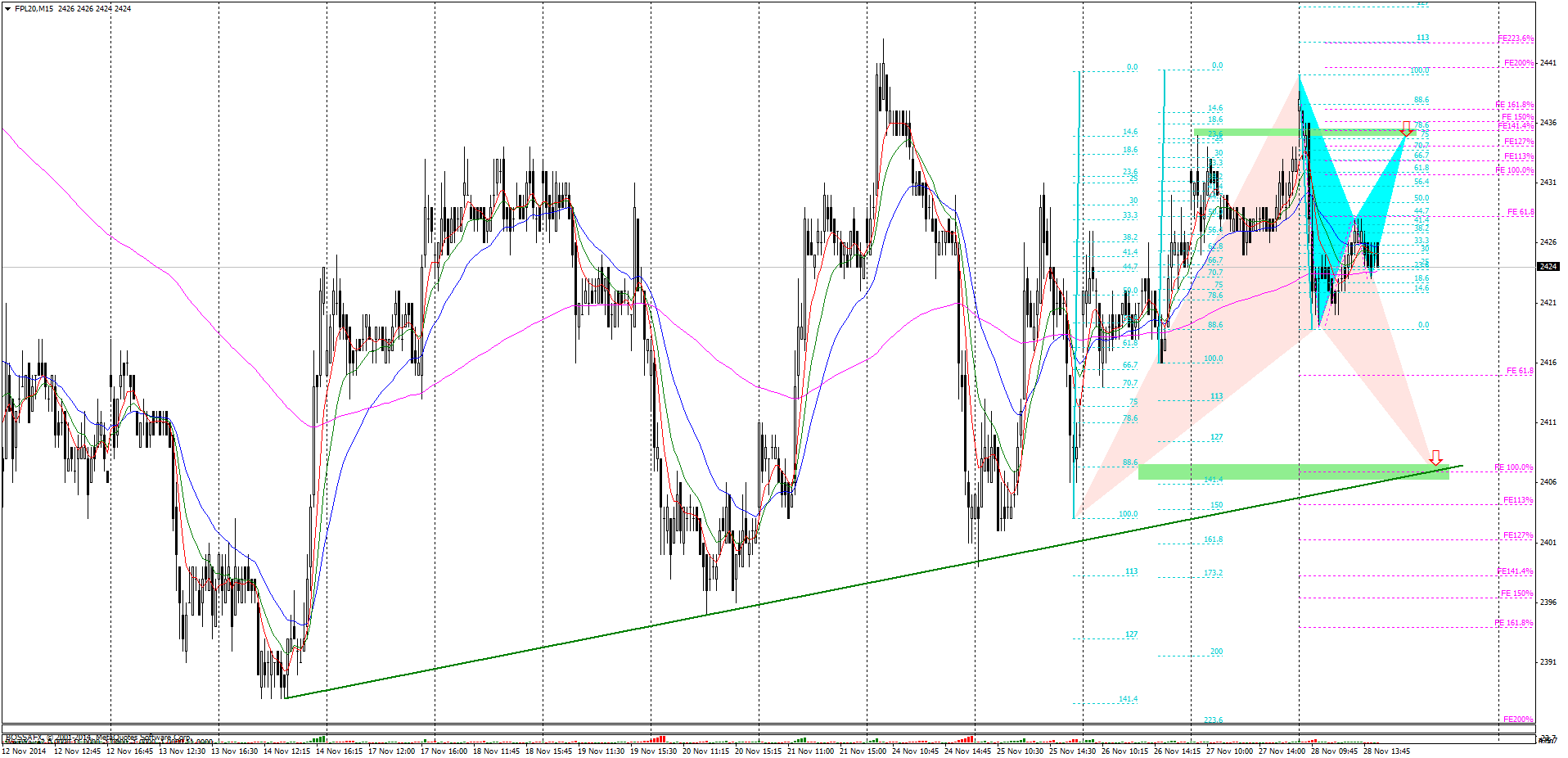Click the 2391 price scale value

click(x=1548, y=661)
